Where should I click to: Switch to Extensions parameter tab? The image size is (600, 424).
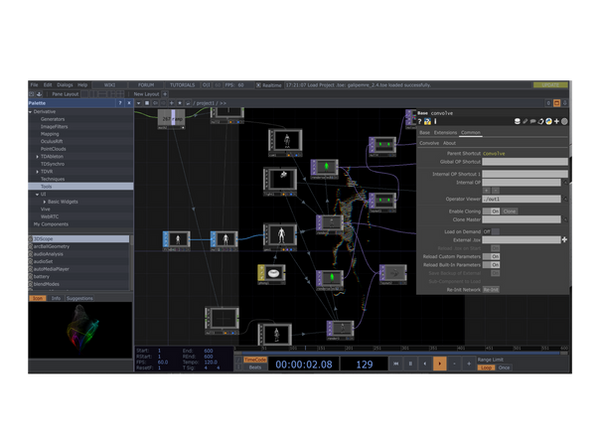445,132
